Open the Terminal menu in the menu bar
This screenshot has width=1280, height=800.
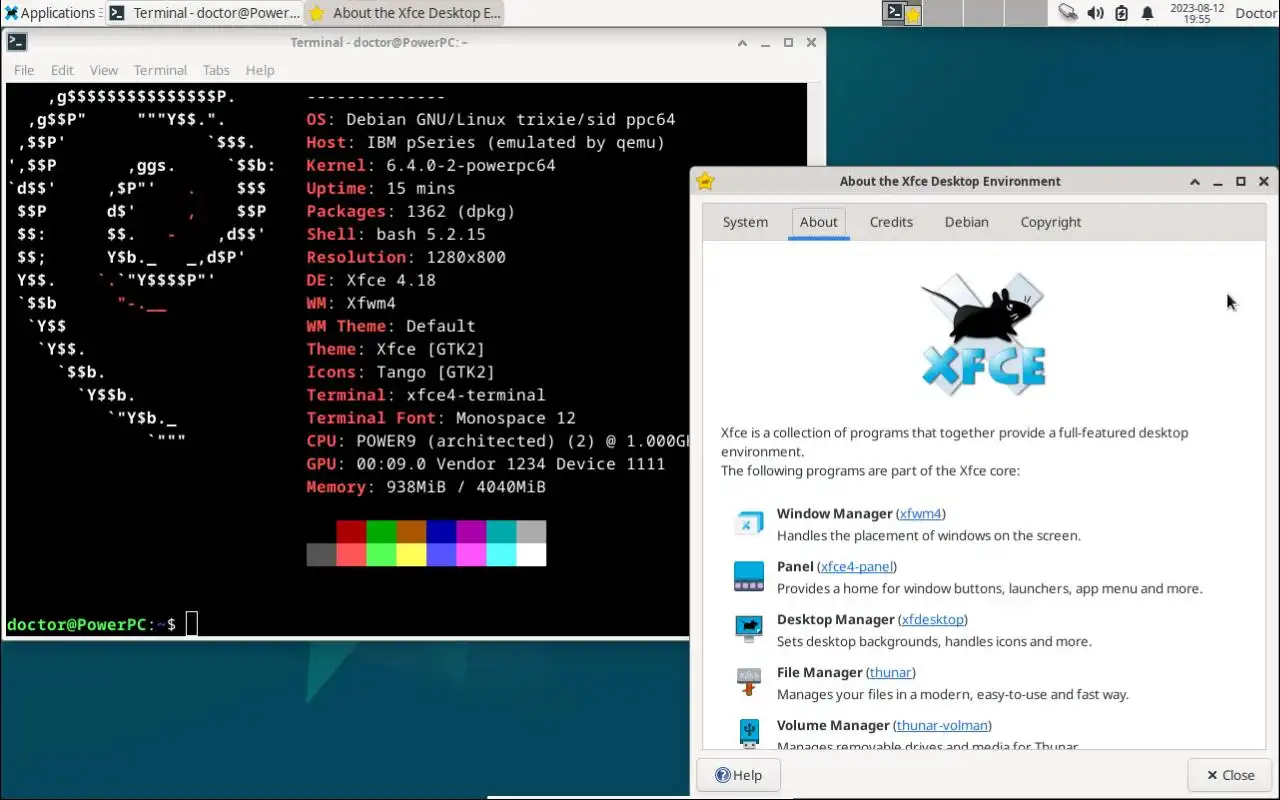160,70
